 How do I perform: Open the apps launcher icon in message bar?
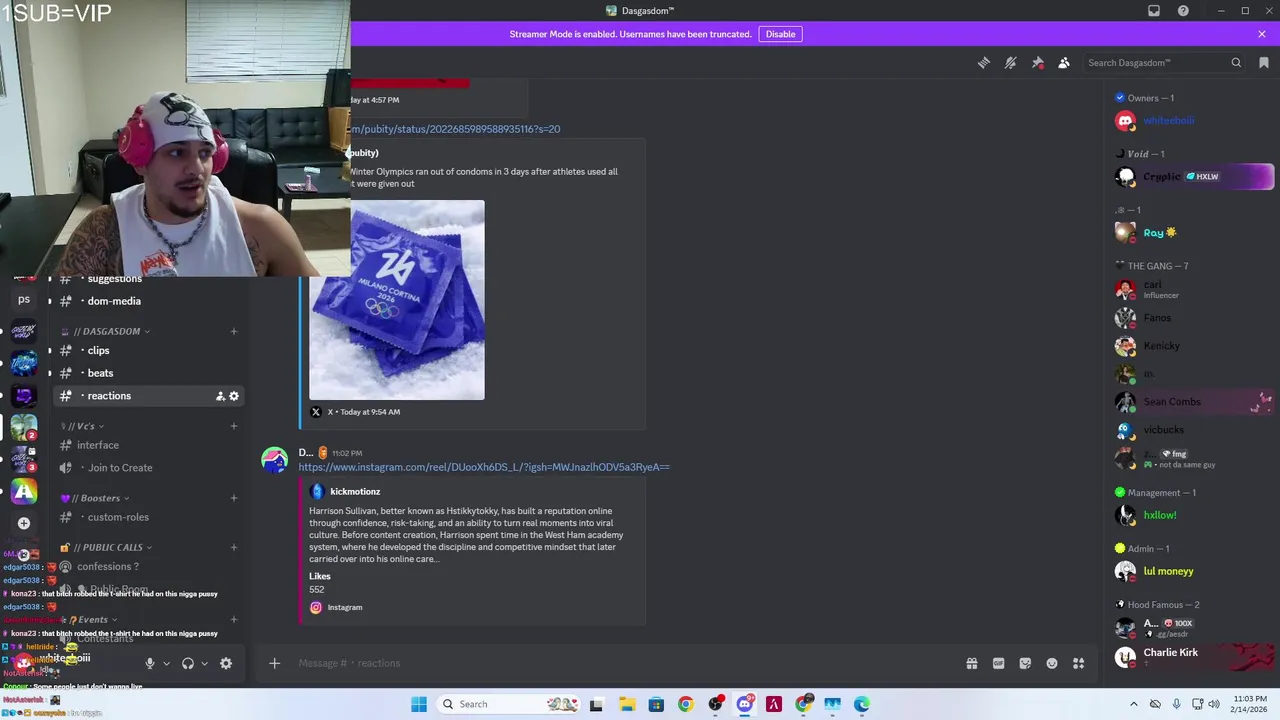tap(1079, 663)
